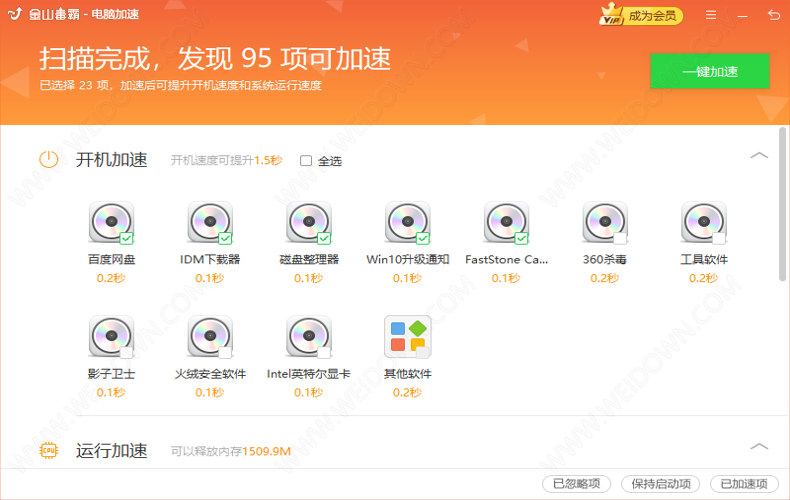
Task: Collapse the 运行加速 section chevron
Action: point(759,446)
